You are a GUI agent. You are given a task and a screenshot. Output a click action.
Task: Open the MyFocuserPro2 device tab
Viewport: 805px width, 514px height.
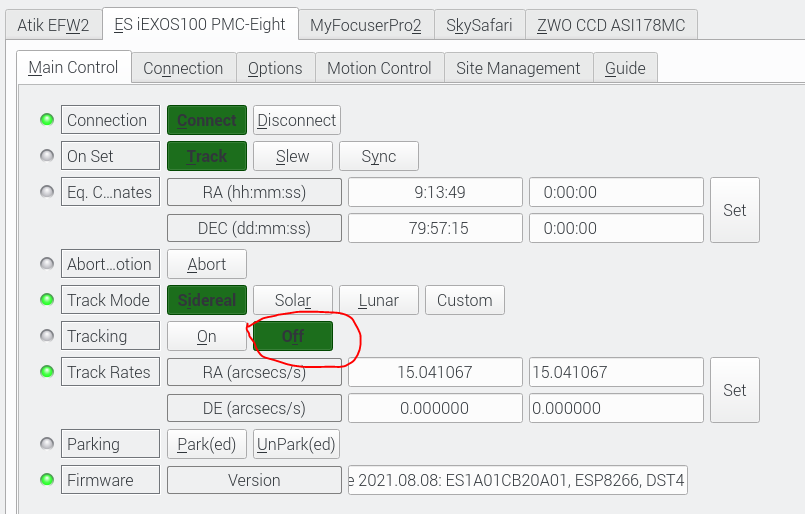pyautogui.click(x=366, y=25)
